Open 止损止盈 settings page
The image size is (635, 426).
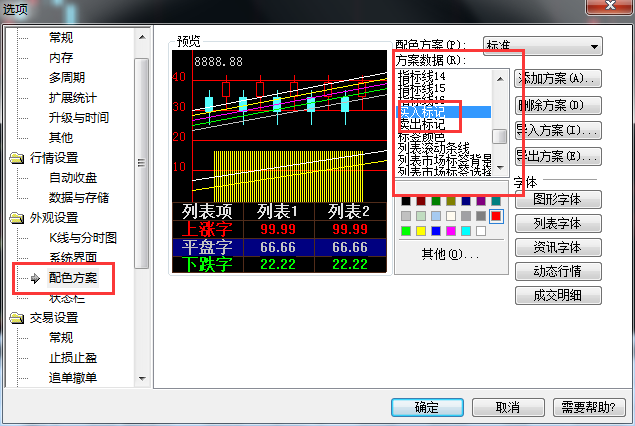[x=73, y=358]
